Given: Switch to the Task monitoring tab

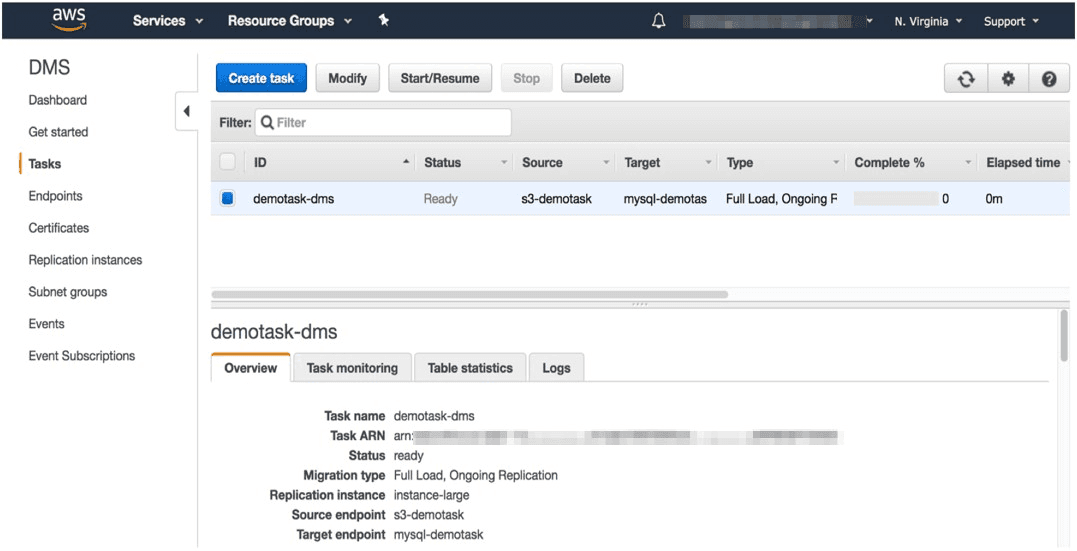Looking at the screenshot, I should click(x=352, y=368).
